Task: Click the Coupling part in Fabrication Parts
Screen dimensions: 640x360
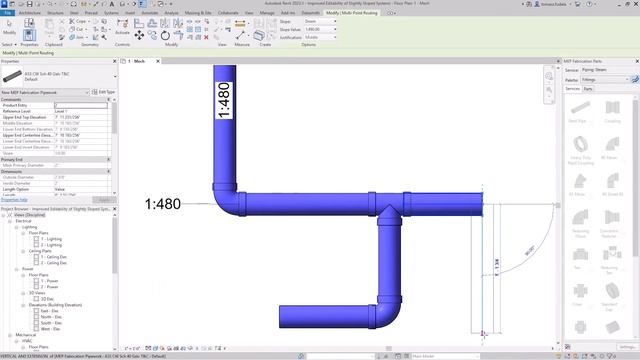Action: [612, 108]
